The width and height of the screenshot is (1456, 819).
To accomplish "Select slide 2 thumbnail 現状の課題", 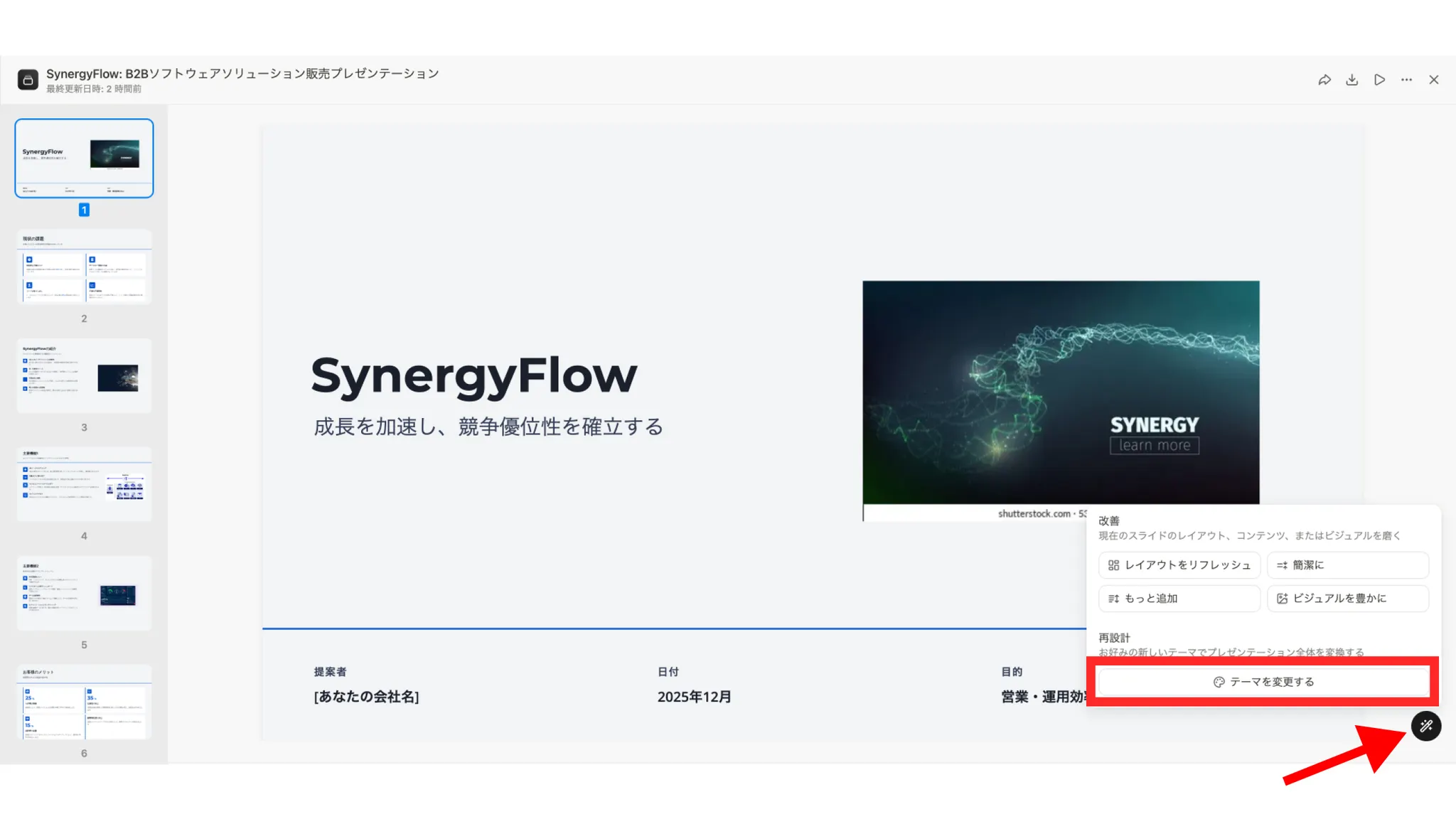I will coord(84,267).
